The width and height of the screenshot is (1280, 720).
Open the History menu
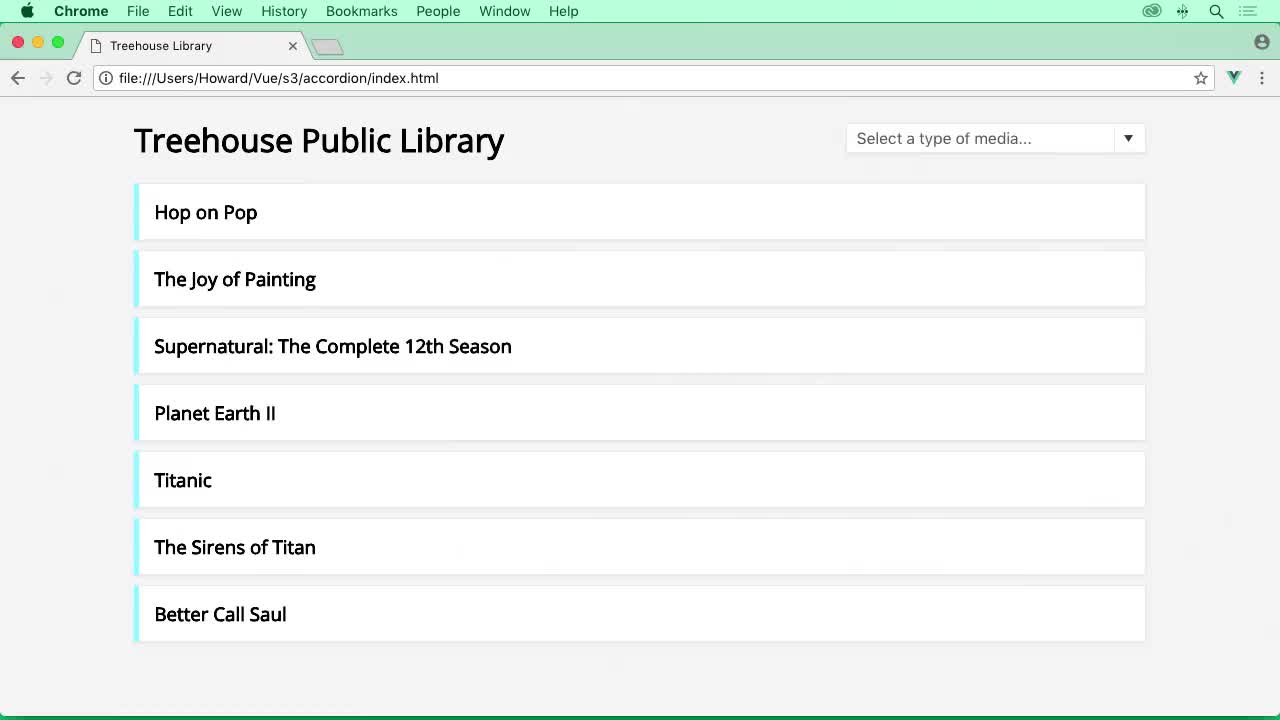click(284, 11)
